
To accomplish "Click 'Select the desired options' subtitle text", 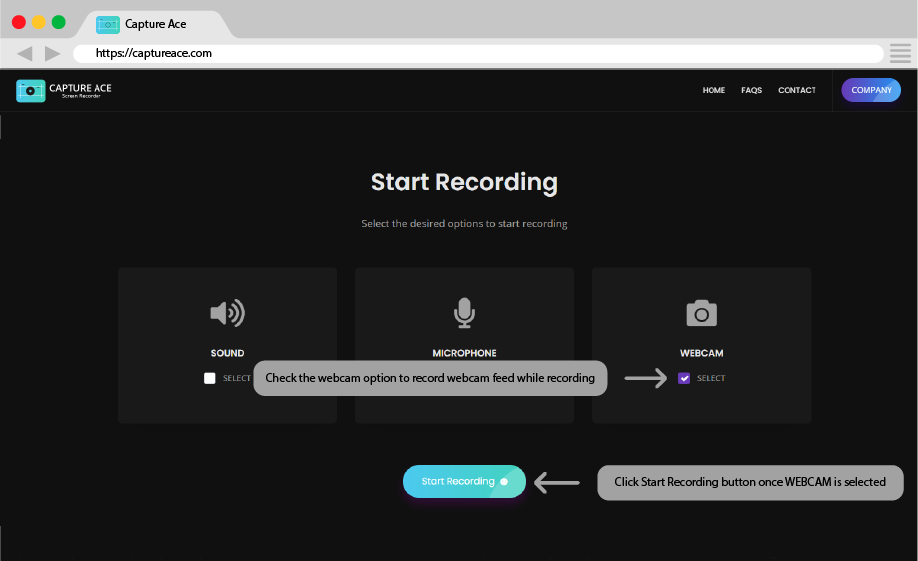I will pos(464,224).
